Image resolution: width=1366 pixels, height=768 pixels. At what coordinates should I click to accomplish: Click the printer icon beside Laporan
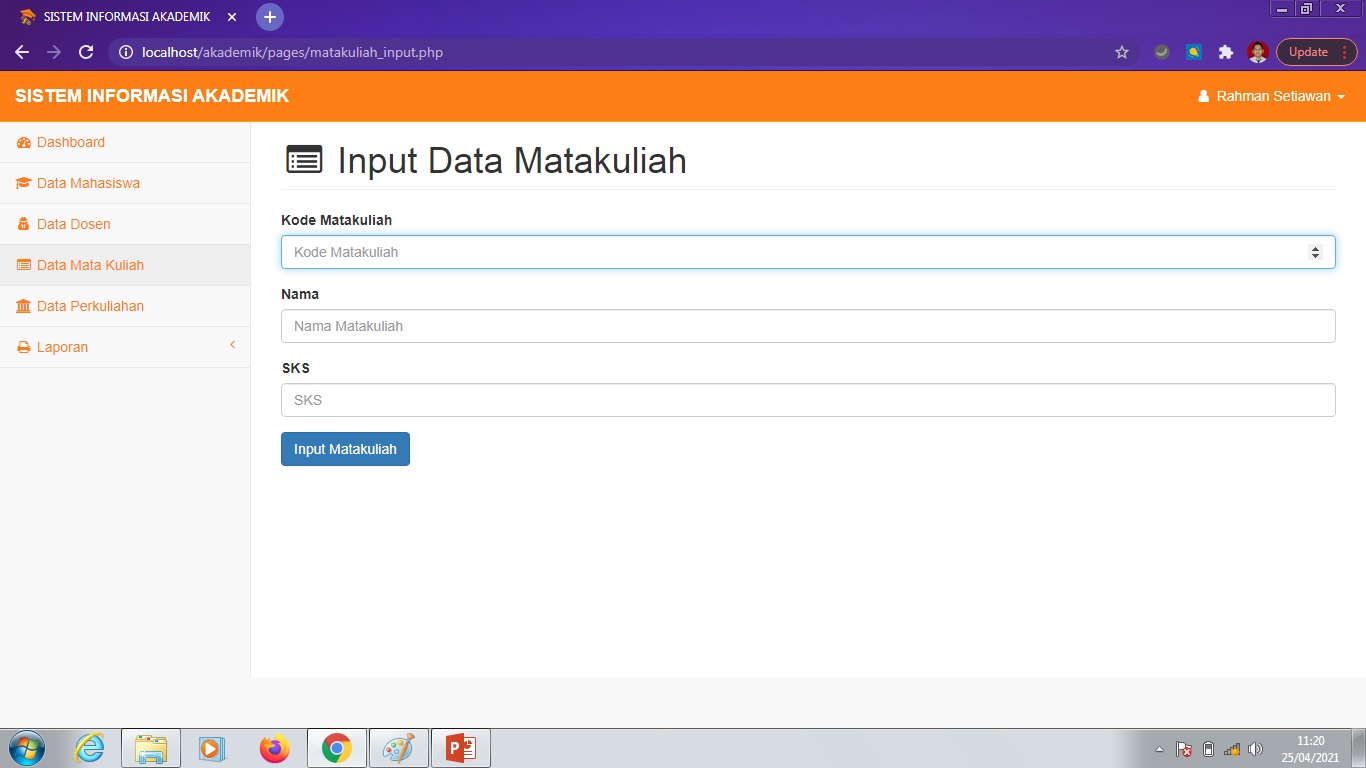pyautogui.click(x=22, y=346)
